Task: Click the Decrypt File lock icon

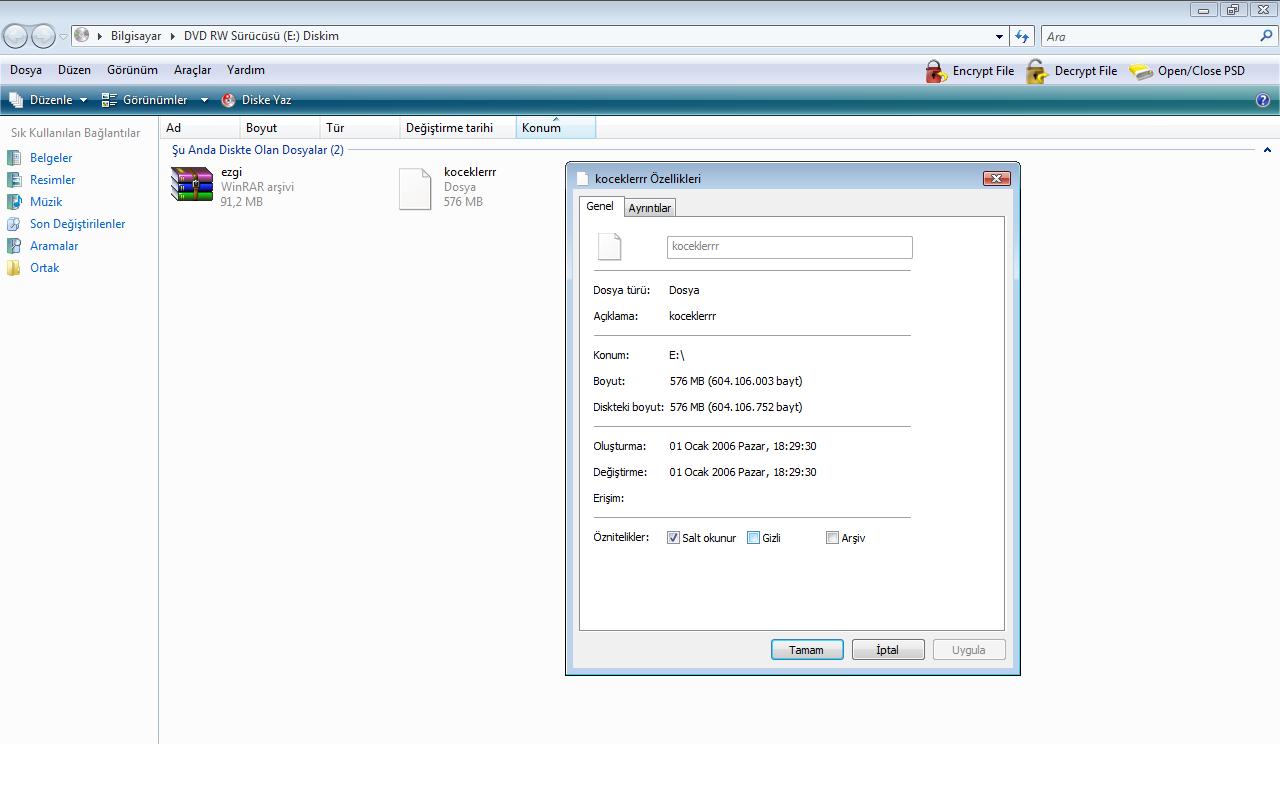Action: point(1037,71)
